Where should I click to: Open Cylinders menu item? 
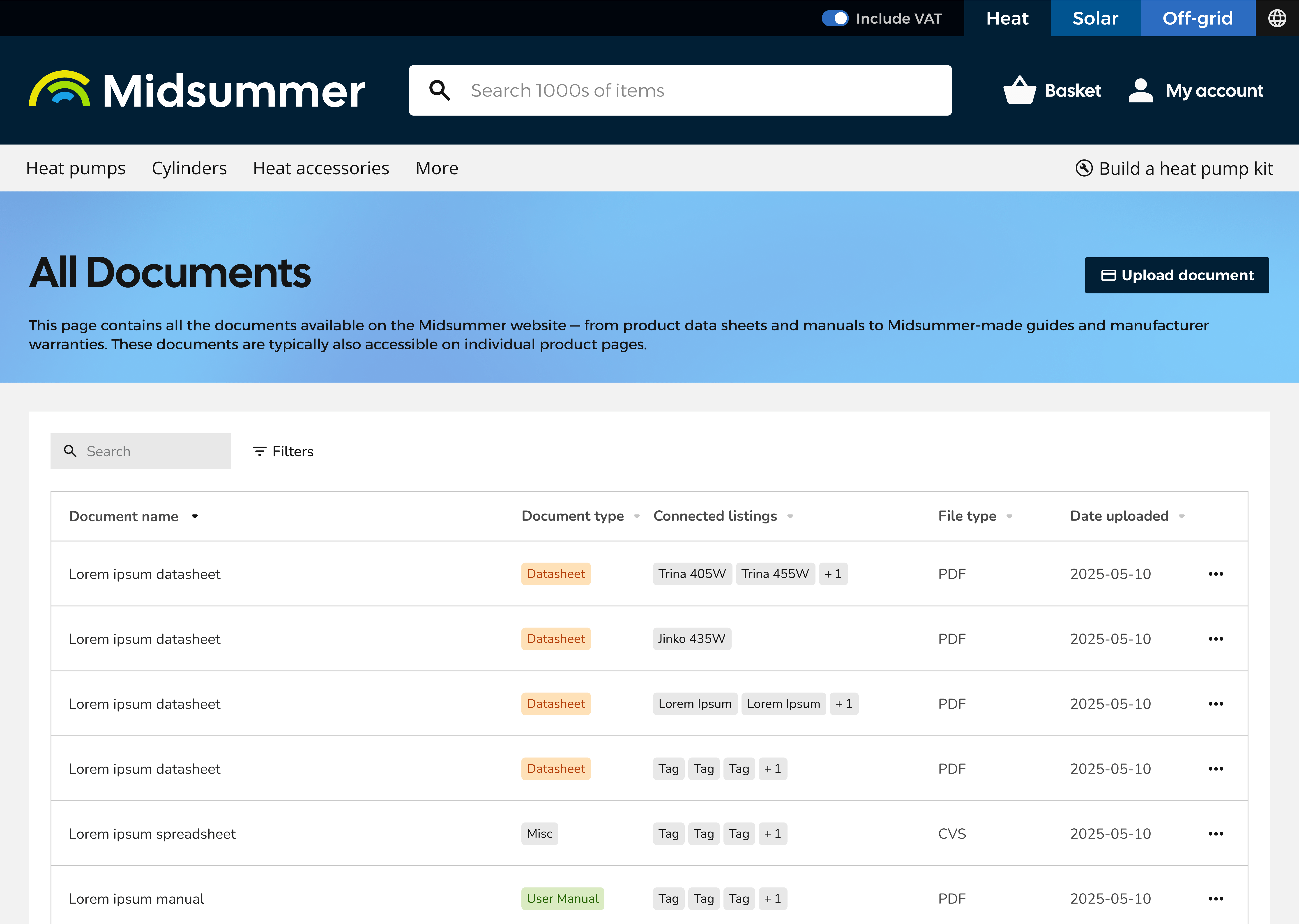click(189, 168)
